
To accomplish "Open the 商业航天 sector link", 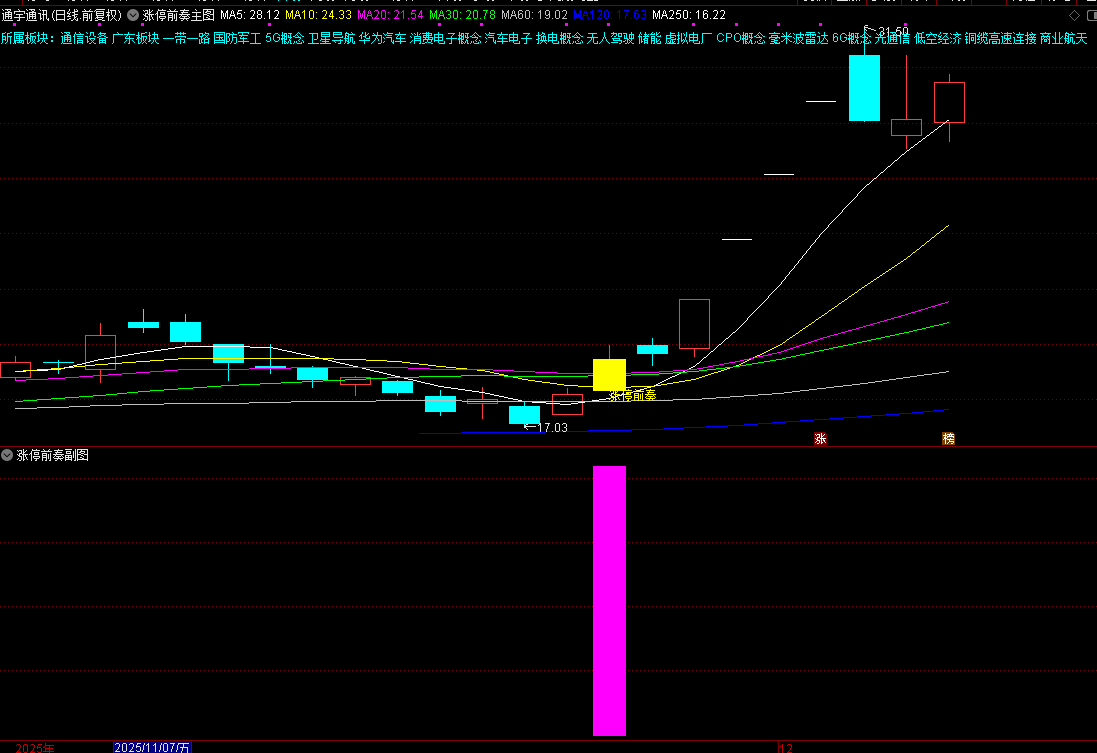I will coord(1064,38).
